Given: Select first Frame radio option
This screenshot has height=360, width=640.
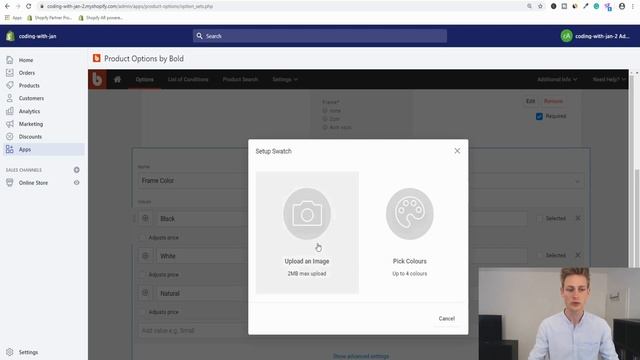Looking at the screenshot, I should click(x=325, y=111).
